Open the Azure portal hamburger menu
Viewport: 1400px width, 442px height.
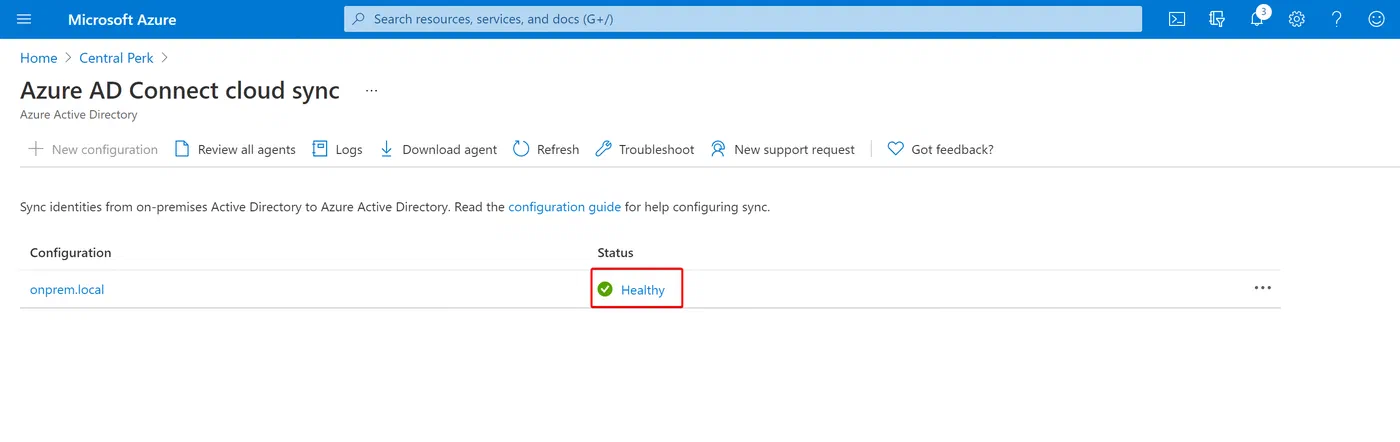tap(24, 19)
